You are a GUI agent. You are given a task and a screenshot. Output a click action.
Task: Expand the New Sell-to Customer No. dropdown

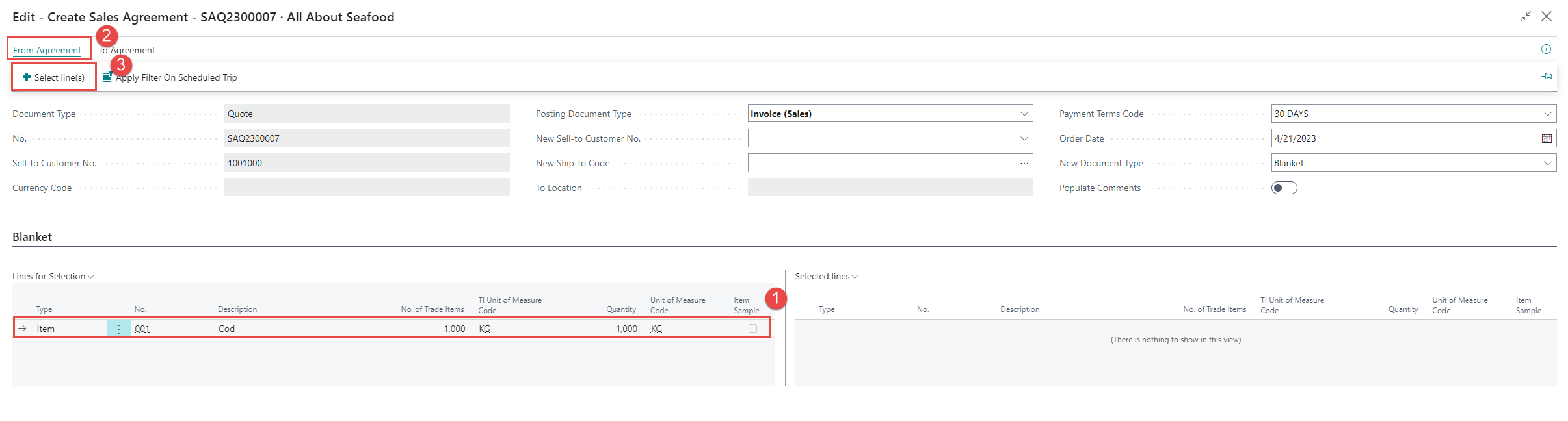(1024, 138)
